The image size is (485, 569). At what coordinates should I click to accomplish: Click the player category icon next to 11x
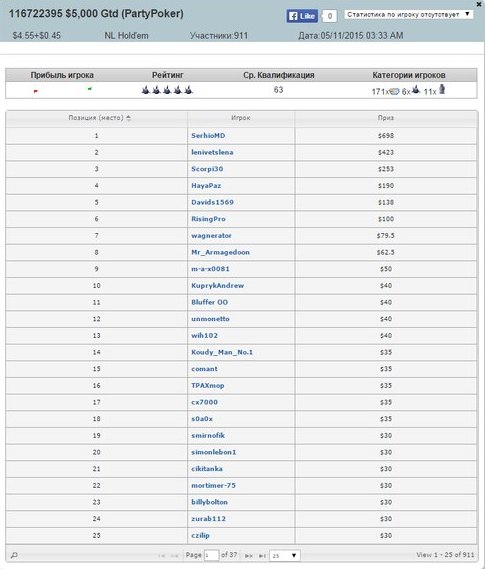[x=442, y=89]
